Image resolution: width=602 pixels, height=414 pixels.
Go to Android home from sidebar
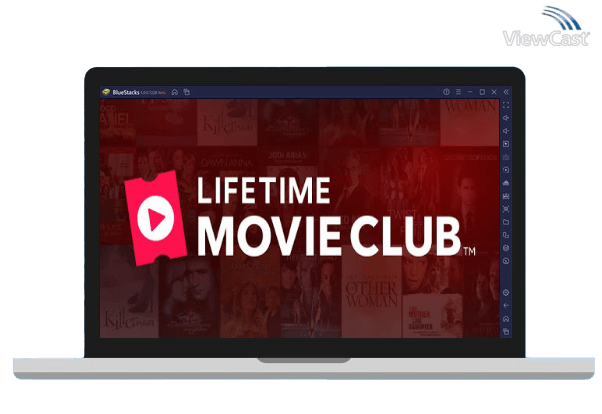pyautogui.click(x=506, y=319)
